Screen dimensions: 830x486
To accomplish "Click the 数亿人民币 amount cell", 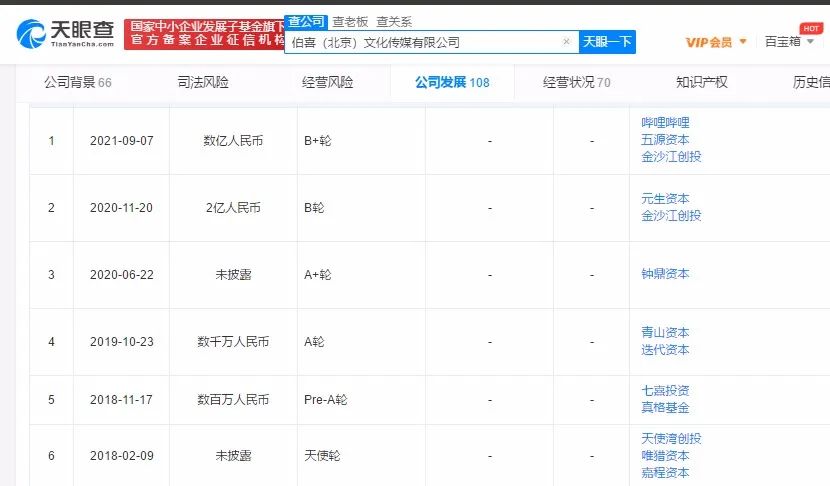I will pyautogui.click(x=233, y=141).
